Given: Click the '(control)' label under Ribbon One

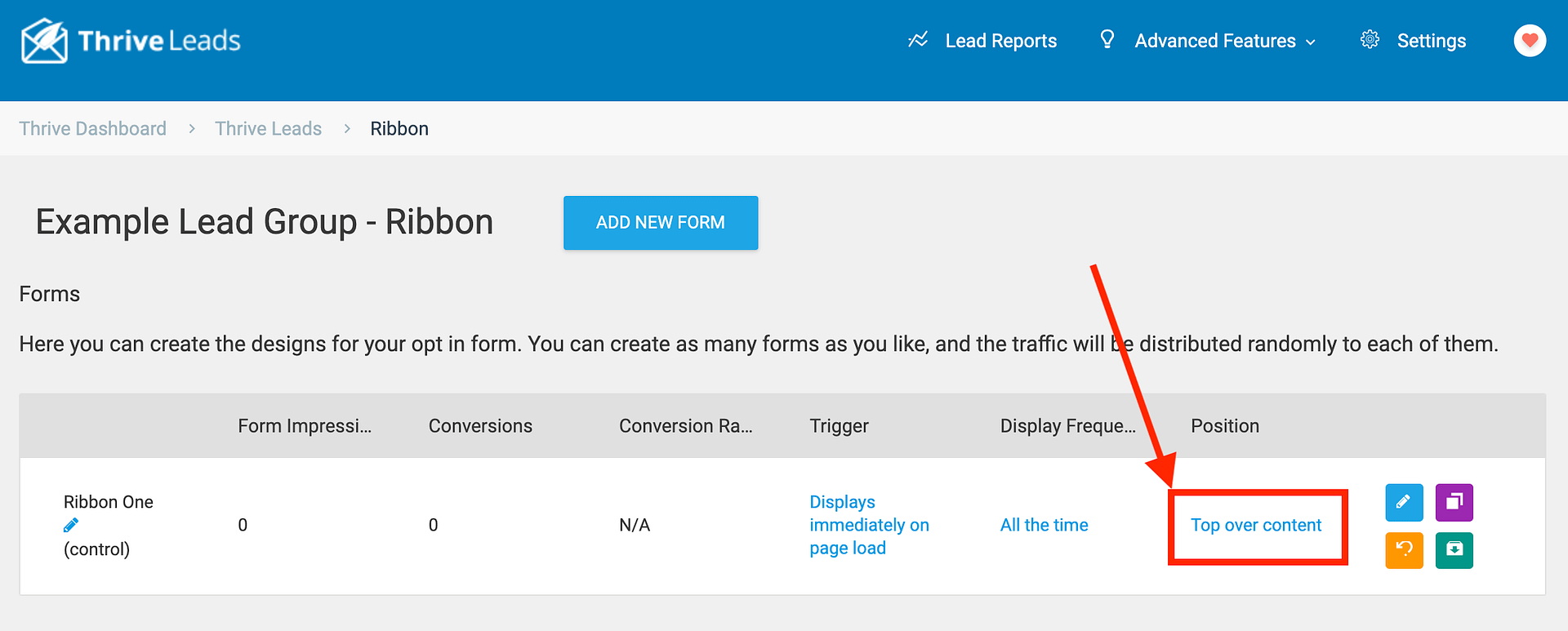Looking at the screenshot, I should (x=96, y=549).
